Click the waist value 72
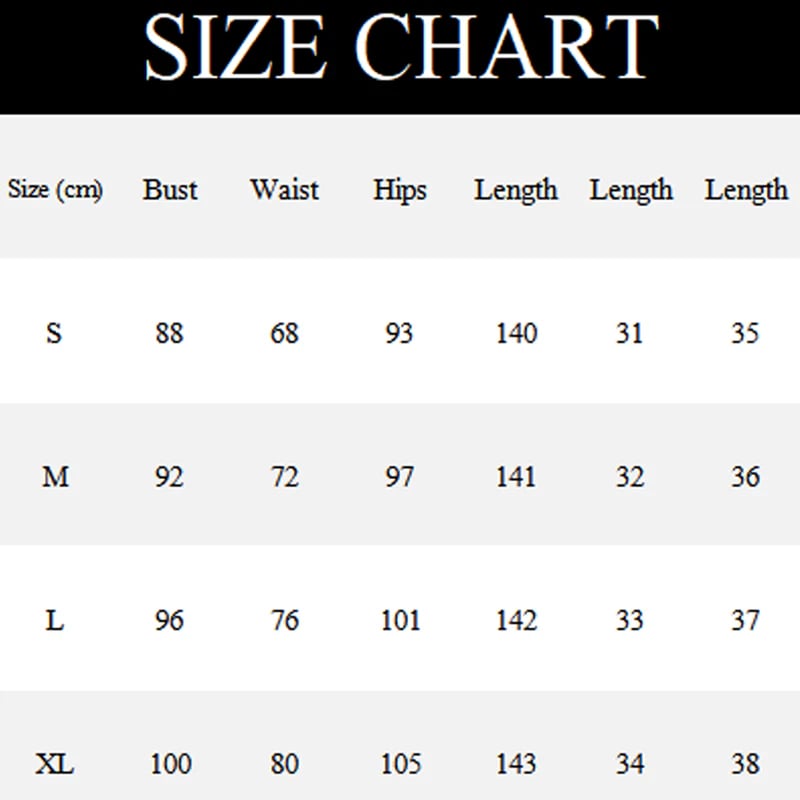Screen dimensions: 800x800 [x=284, y=477]
